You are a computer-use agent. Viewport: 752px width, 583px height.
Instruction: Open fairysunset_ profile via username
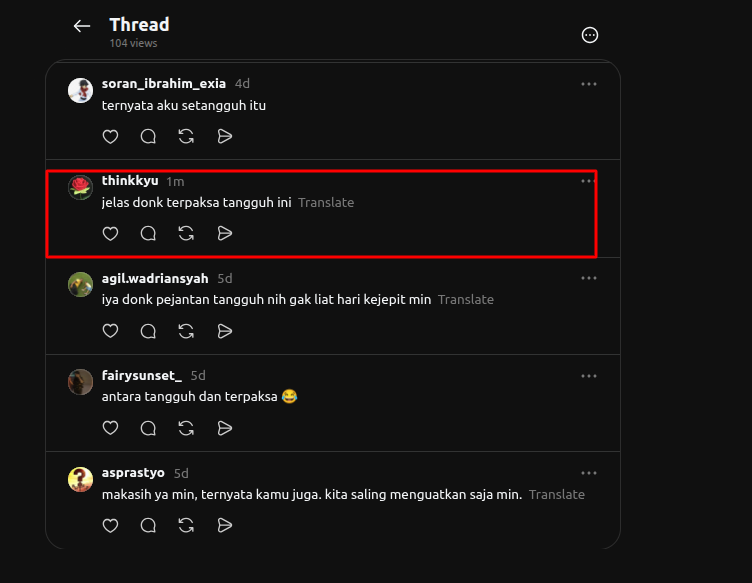141,375
